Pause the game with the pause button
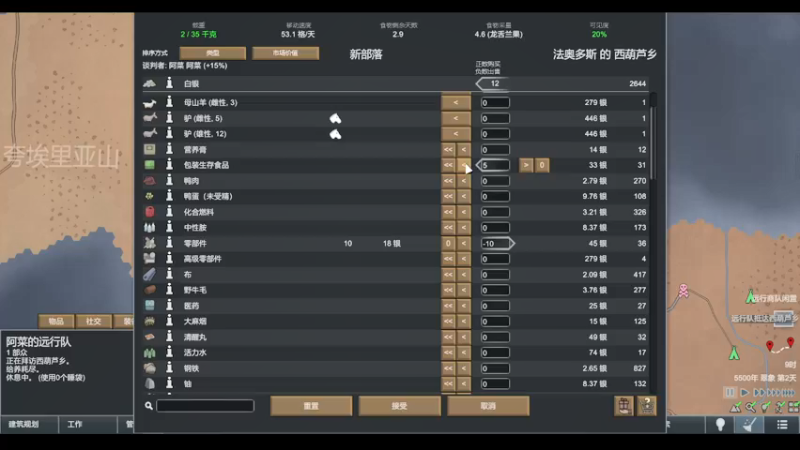The width and height of the screenshot is (800, 450). click(x=730, y=392)
